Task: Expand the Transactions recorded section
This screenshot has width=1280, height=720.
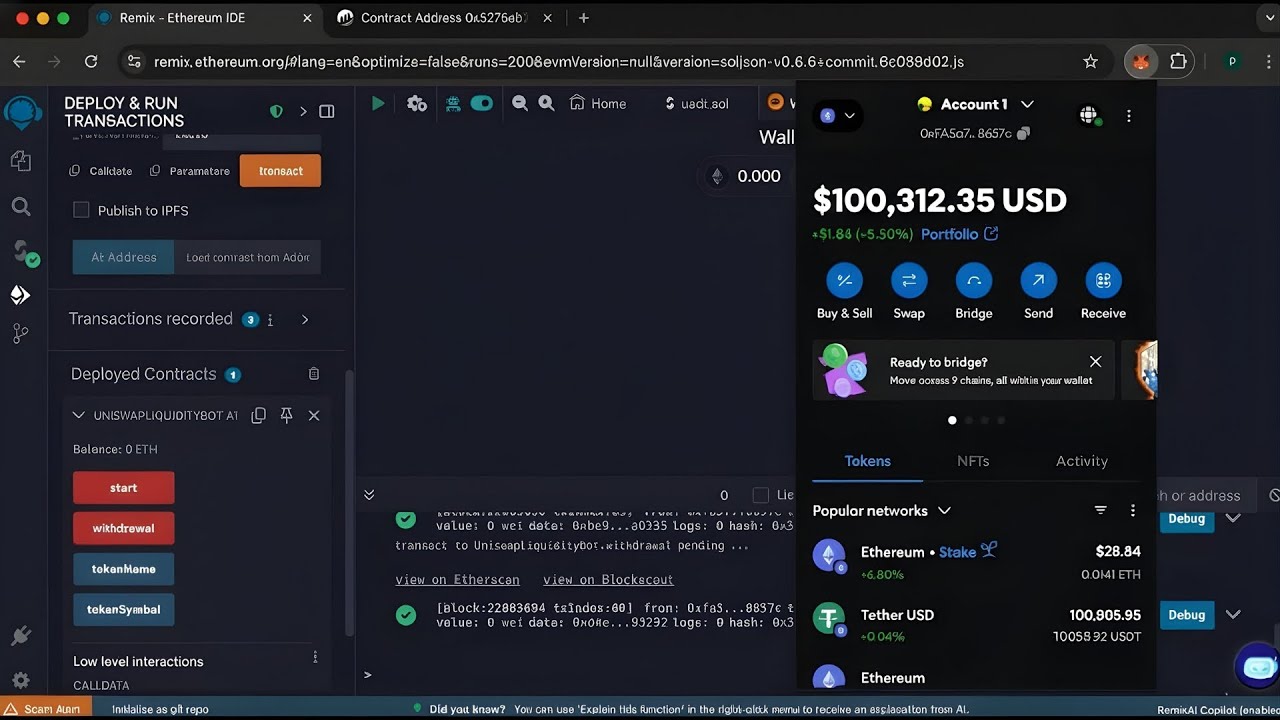Action: click(x=305, y=319)
